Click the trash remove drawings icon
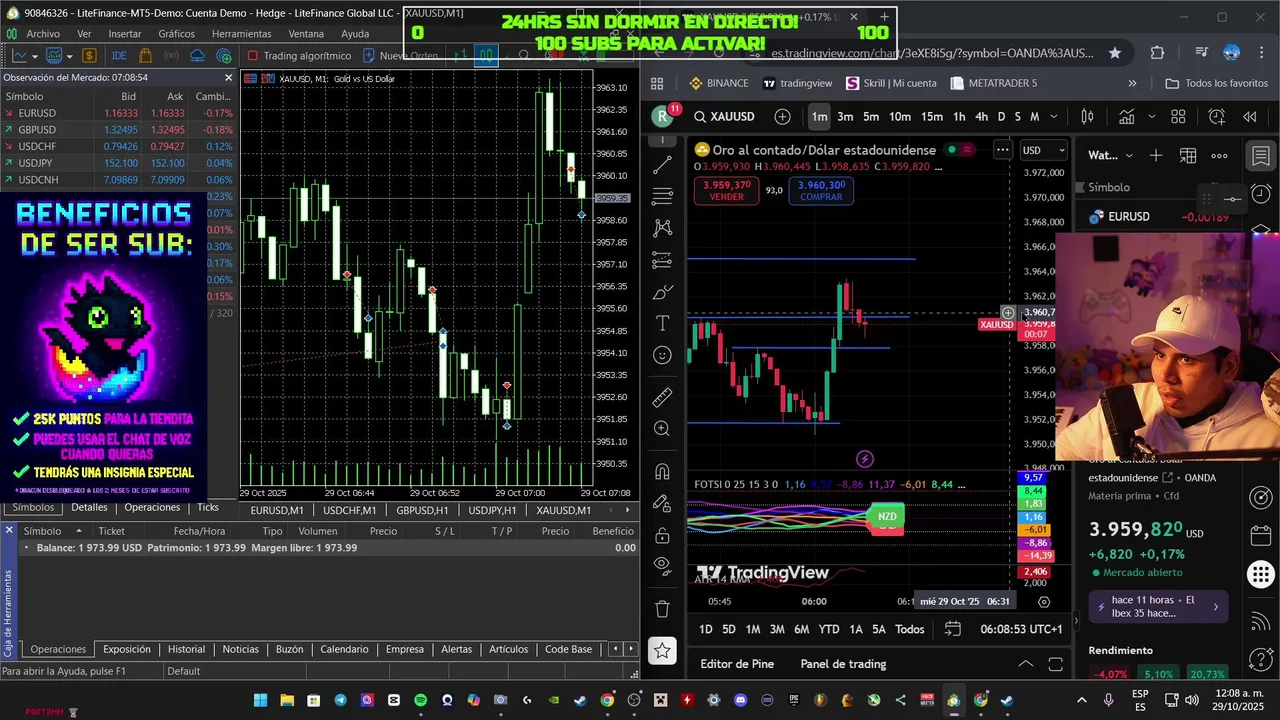 [x=662, y=608]
